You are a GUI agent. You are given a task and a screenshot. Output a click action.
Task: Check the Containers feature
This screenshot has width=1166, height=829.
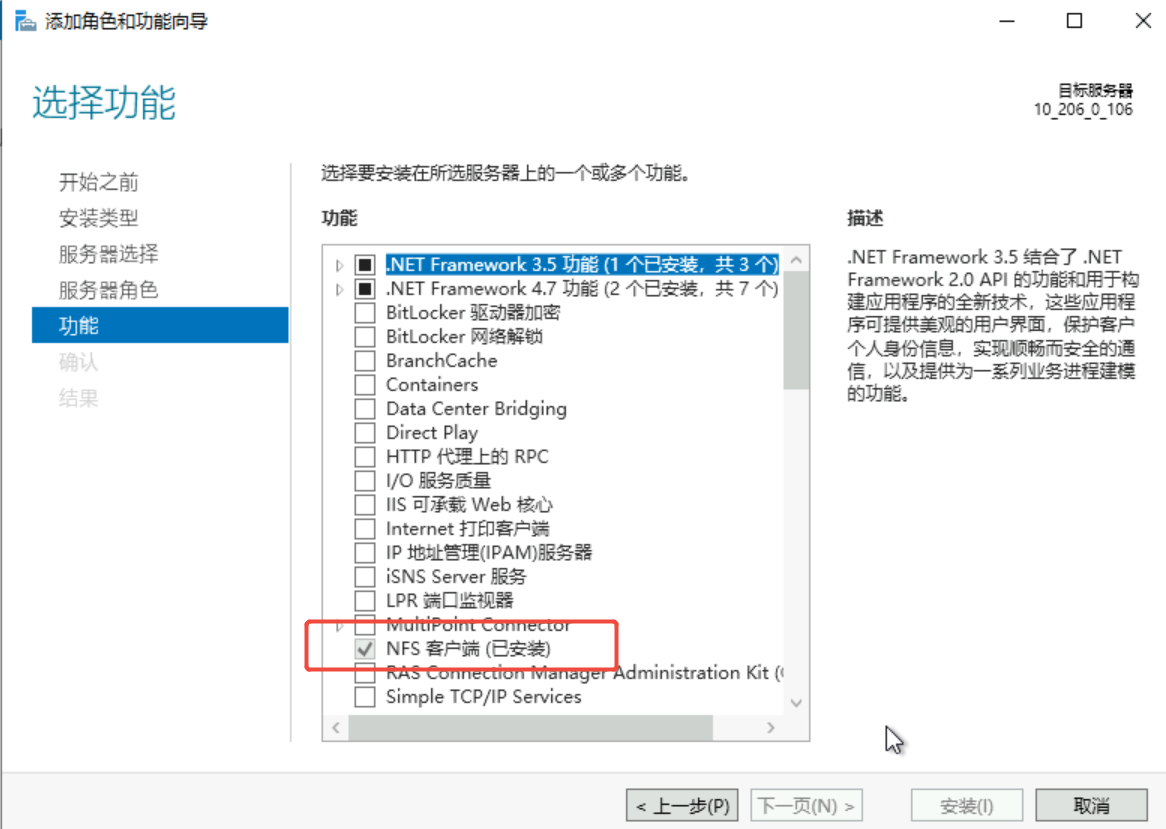coord(365,385)
